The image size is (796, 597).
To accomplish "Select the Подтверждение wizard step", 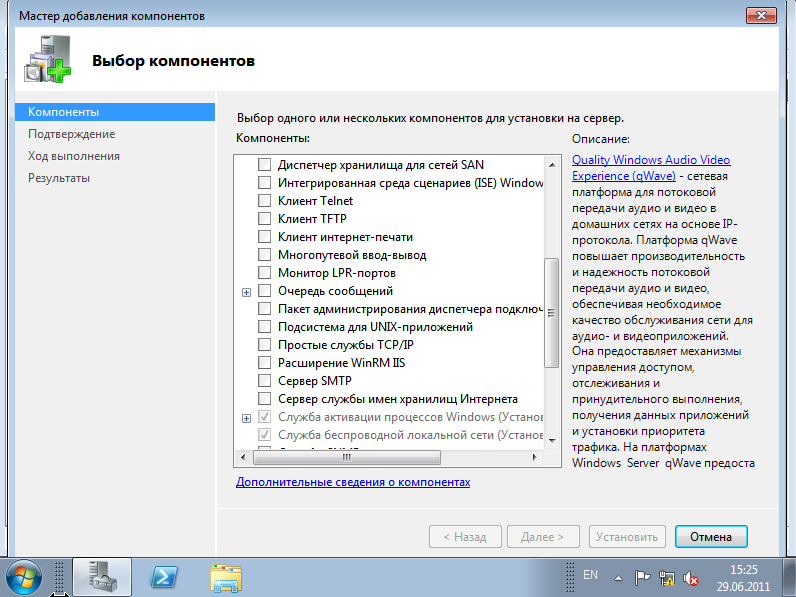I will click(x=72, y=134).
